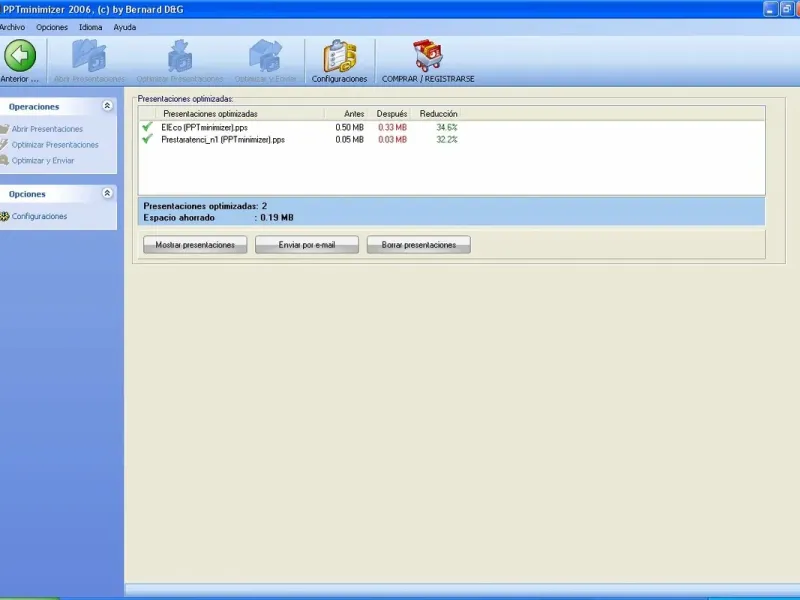Open the Configuraciones link in the sidebar
Screen dimensions: 800x600
coord(39,216)
